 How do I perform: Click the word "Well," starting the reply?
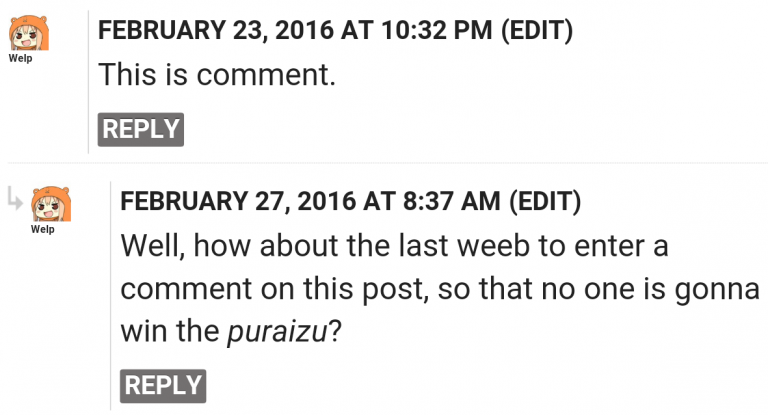coord(152,245)
